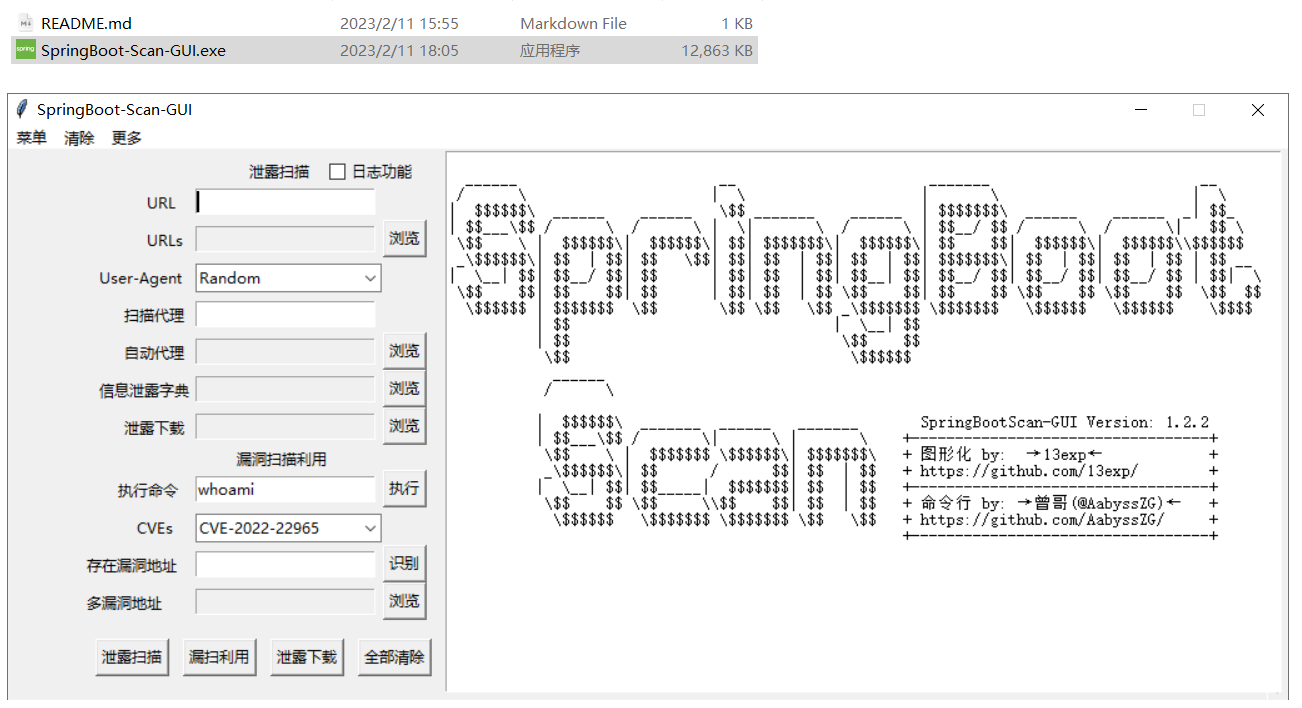Click the 漏扫利用 button

tap(219, 657)
